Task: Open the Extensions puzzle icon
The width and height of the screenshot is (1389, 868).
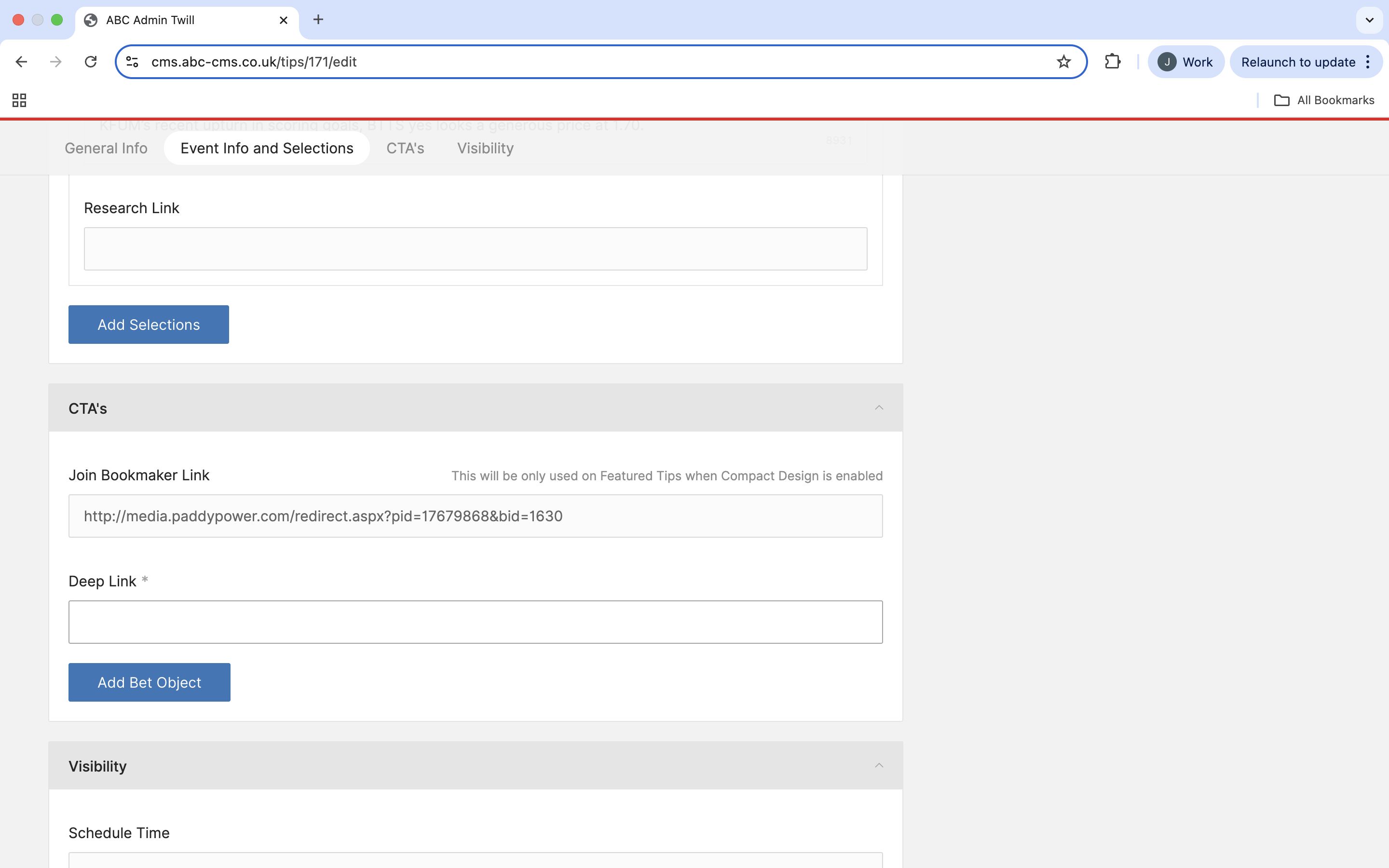Action: pyautogui.click(x=1112, y=62)
